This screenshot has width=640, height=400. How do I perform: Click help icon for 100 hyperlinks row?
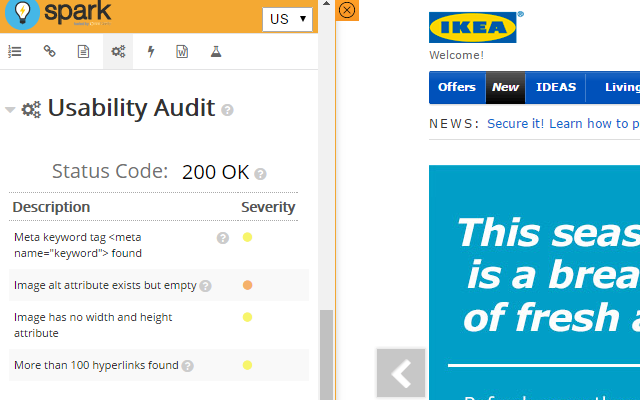pyautogui.click(x=187, y=366)
